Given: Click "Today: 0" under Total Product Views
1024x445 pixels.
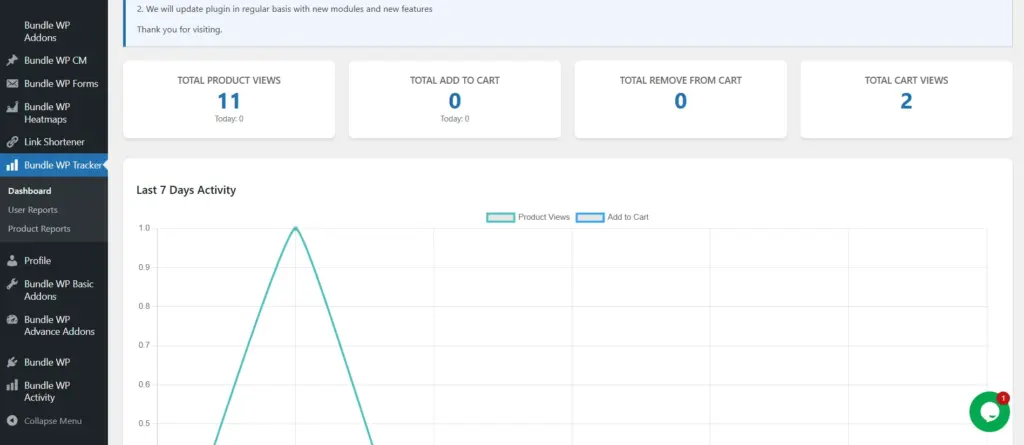Looking at the screenshot, I should 229,119.
